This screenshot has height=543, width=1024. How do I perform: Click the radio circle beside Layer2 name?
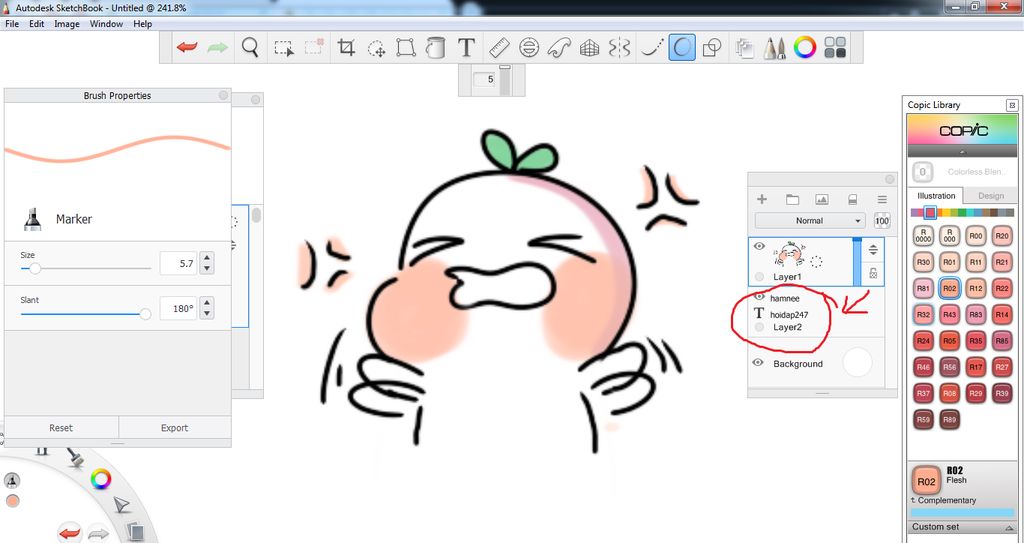(x=759, y=327)
